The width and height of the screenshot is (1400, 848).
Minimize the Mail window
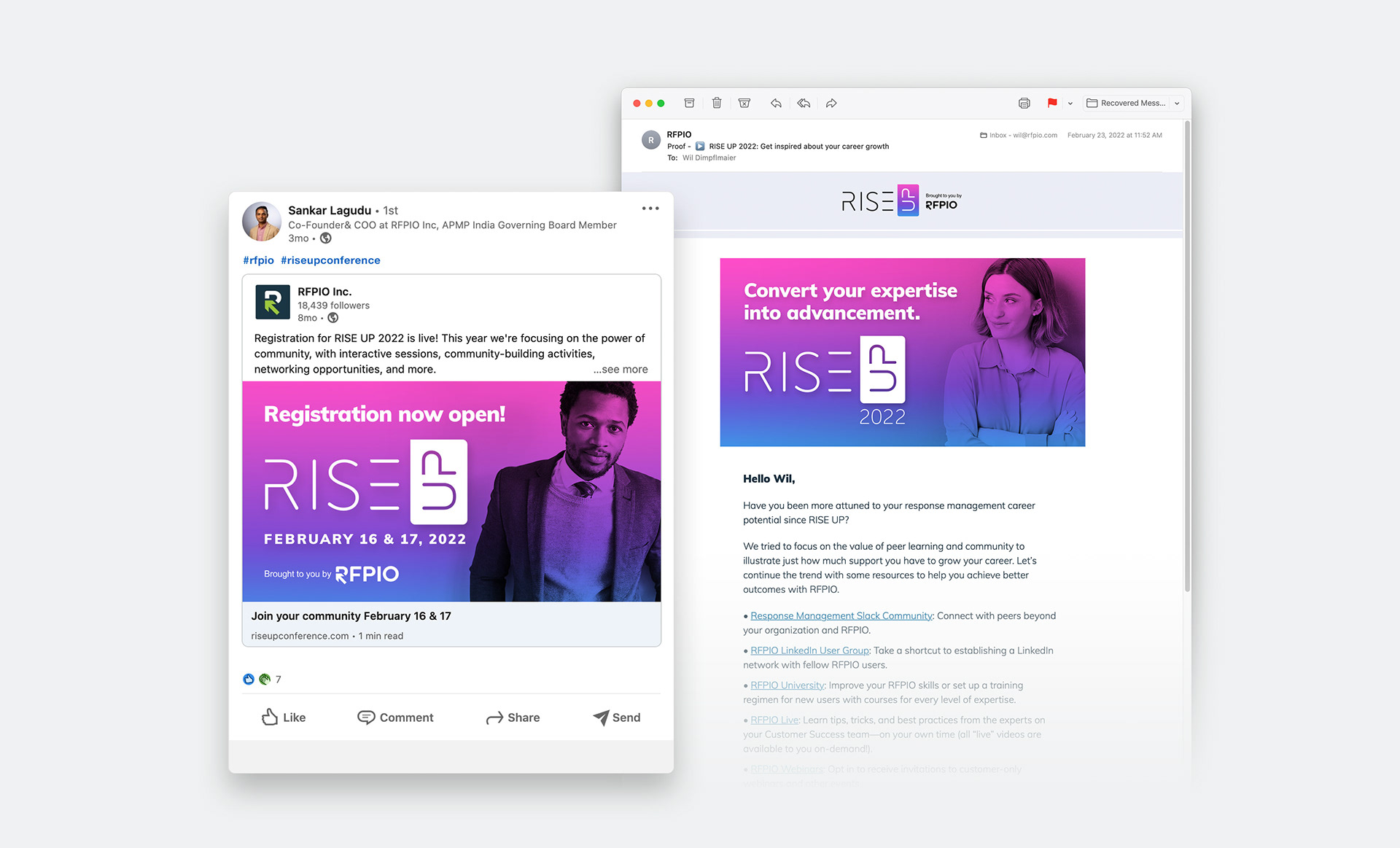click(x=649, y=104)
